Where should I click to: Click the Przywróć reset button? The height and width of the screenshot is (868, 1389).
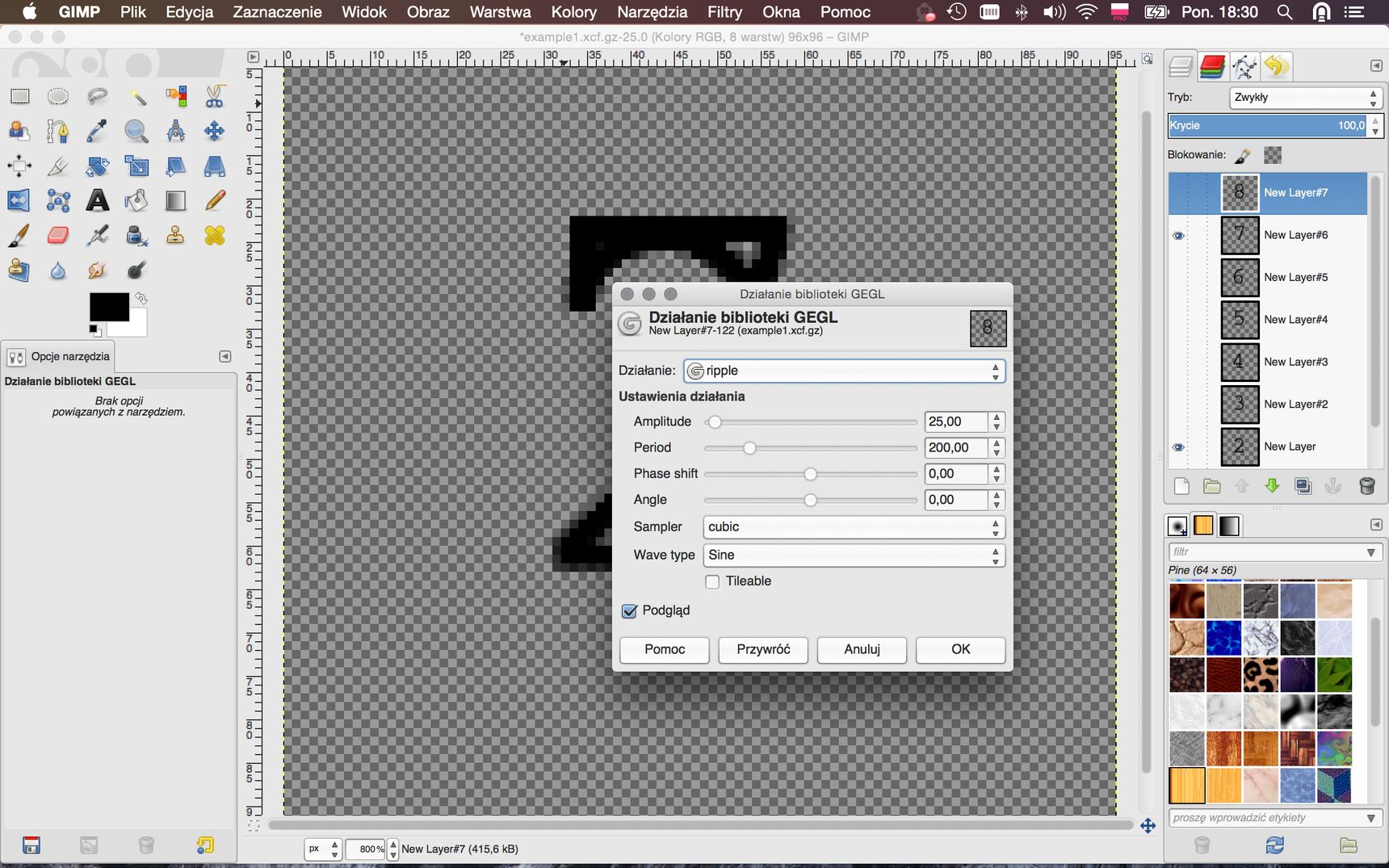click(763, 650)
